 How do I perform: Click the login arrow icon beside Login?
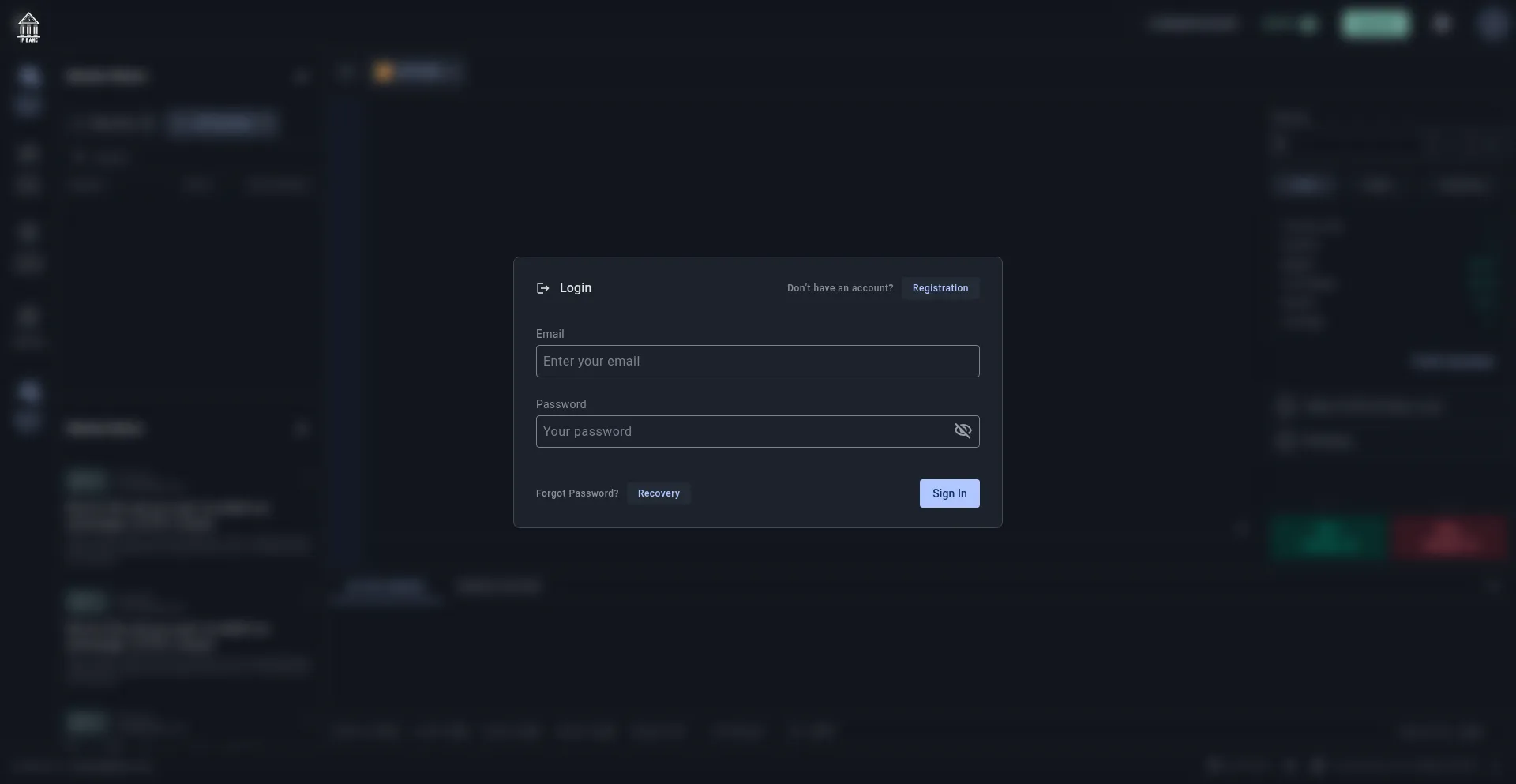coord(542,288)
